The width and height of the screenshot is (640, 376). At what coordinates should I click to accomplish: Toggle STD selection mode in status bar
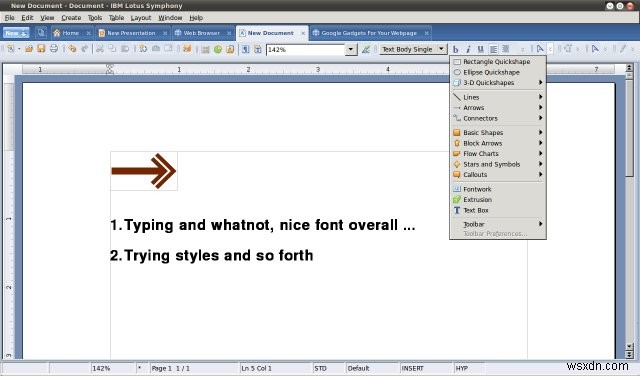pyautogui.click(x=320, y=368)
